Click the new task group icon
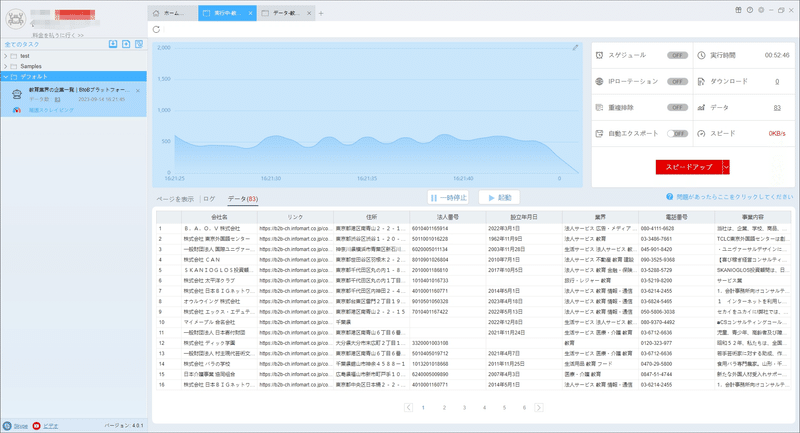The image size is (800, 433). 126,44
